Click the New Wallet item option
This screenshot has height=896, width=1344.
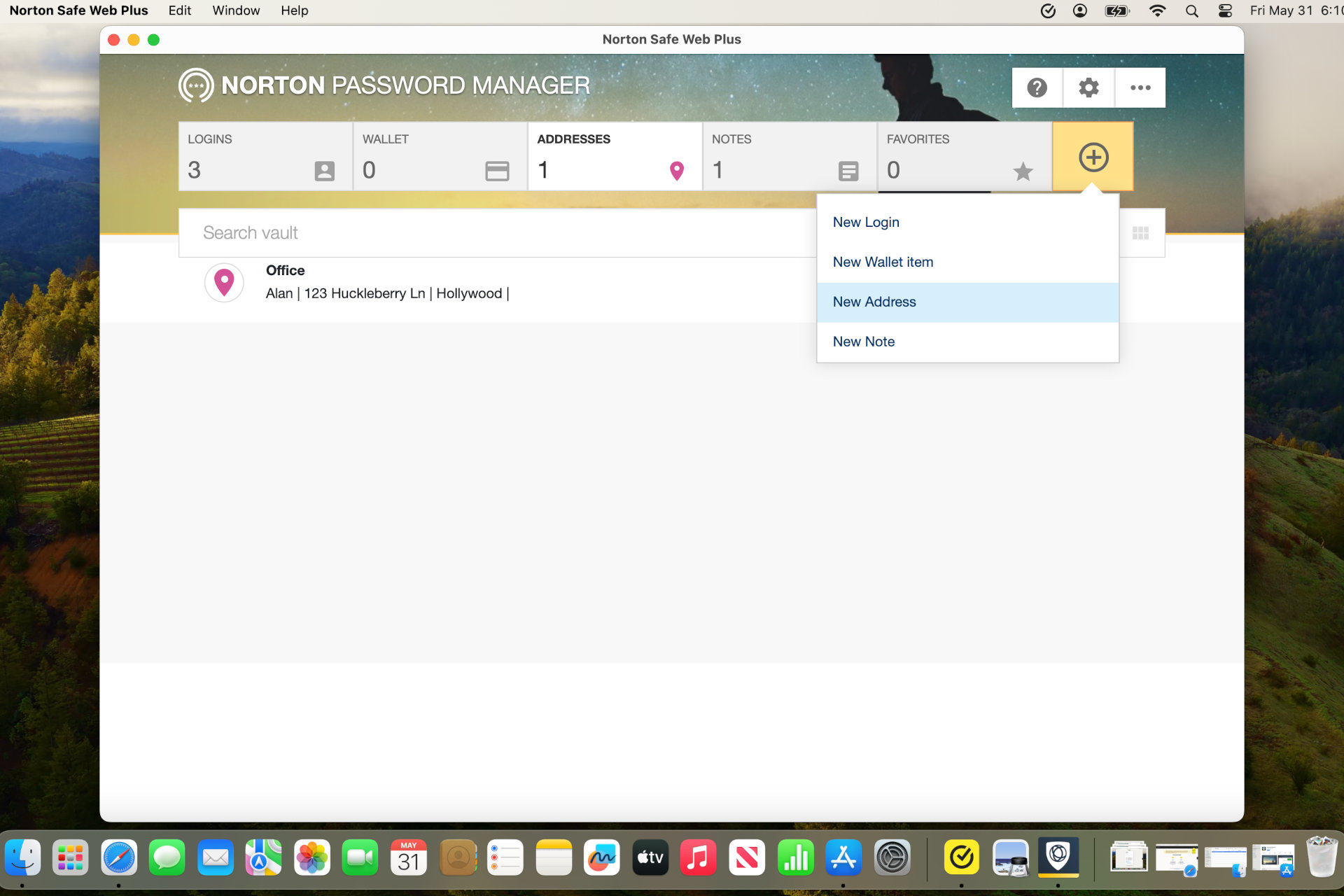[883, 262]
